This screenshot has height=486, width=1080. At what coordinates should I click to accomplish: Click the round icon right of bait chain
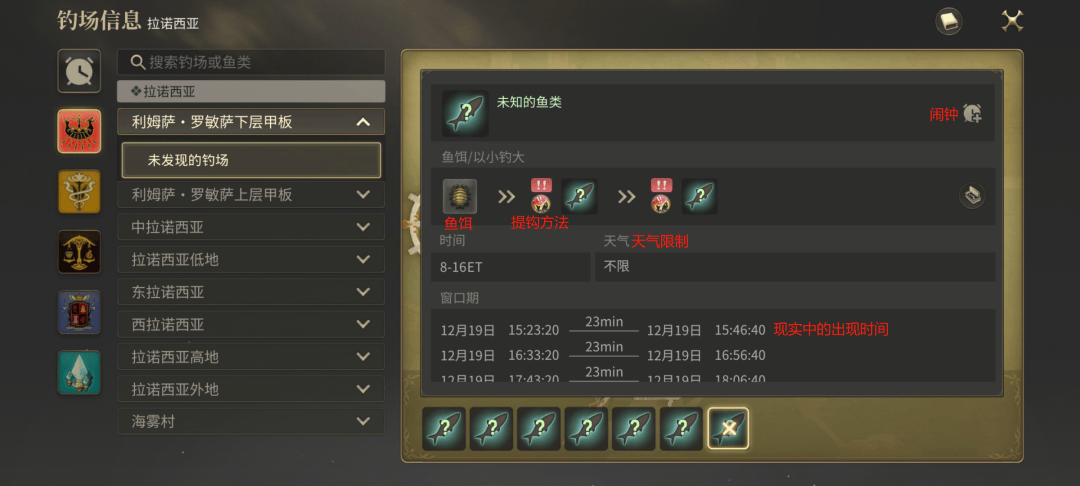pos(972,196)
